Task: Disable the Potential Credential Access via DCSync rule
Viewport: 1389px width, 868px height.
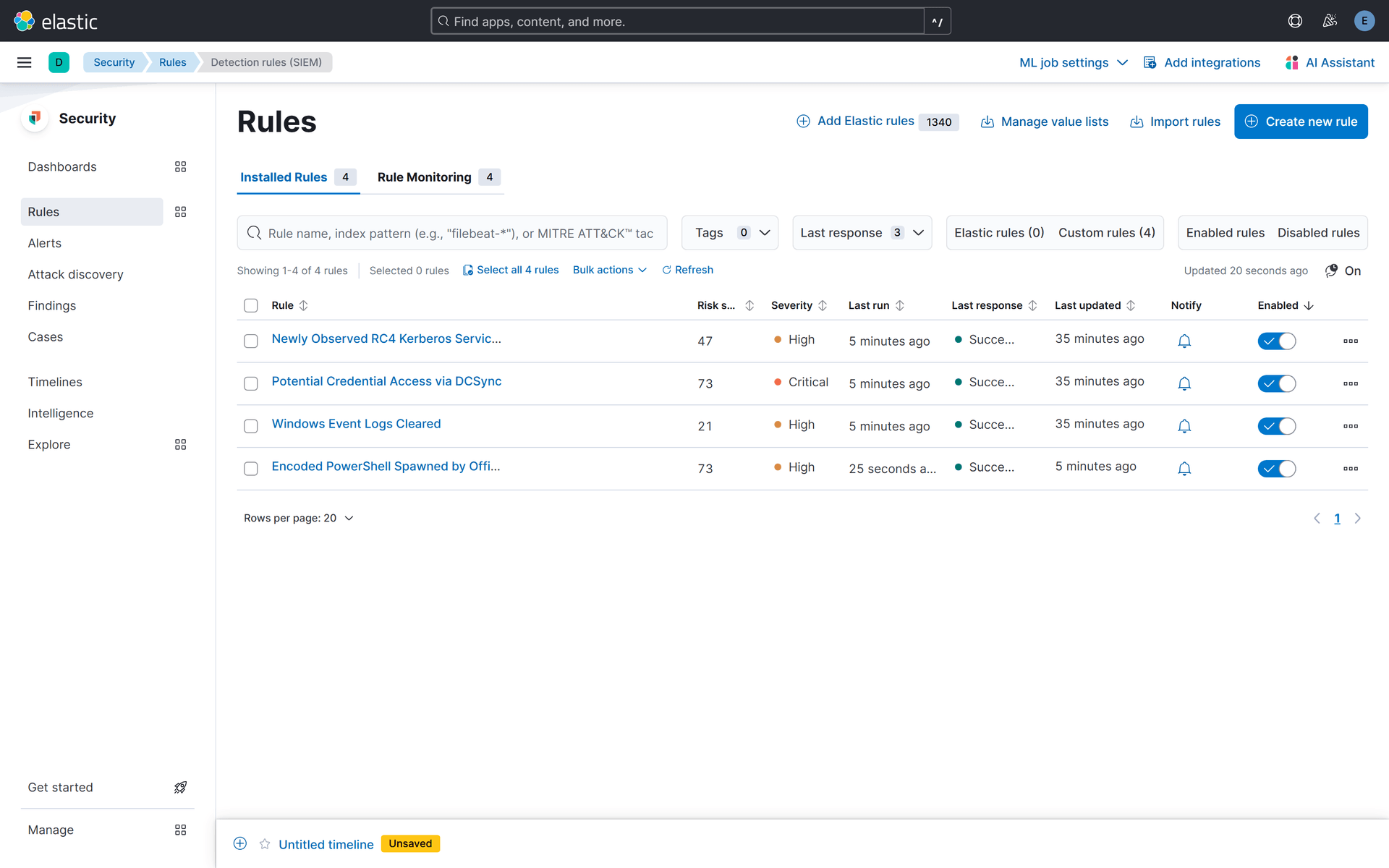Action: [1277, 383]
